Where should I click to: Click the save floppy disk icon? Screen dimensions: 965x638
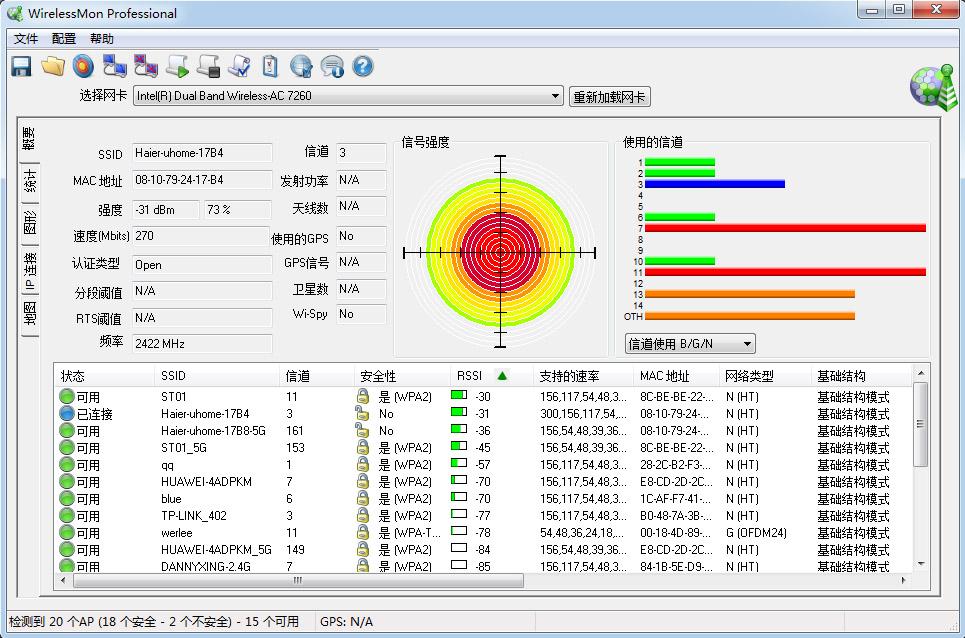(x=22, y=66)
